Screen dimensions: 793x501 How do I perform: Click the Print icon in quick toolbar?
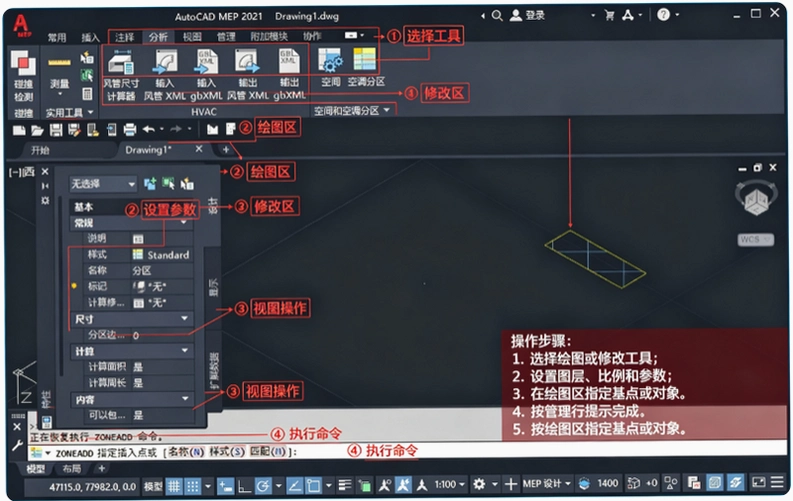tap(130, 130)
